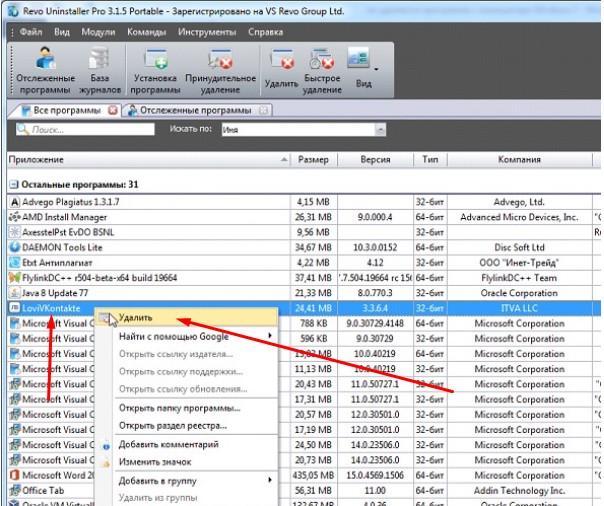
Task: Select the Etxt Антиплагиат icon
Action: pyautogui.click(x=14, y=263)
